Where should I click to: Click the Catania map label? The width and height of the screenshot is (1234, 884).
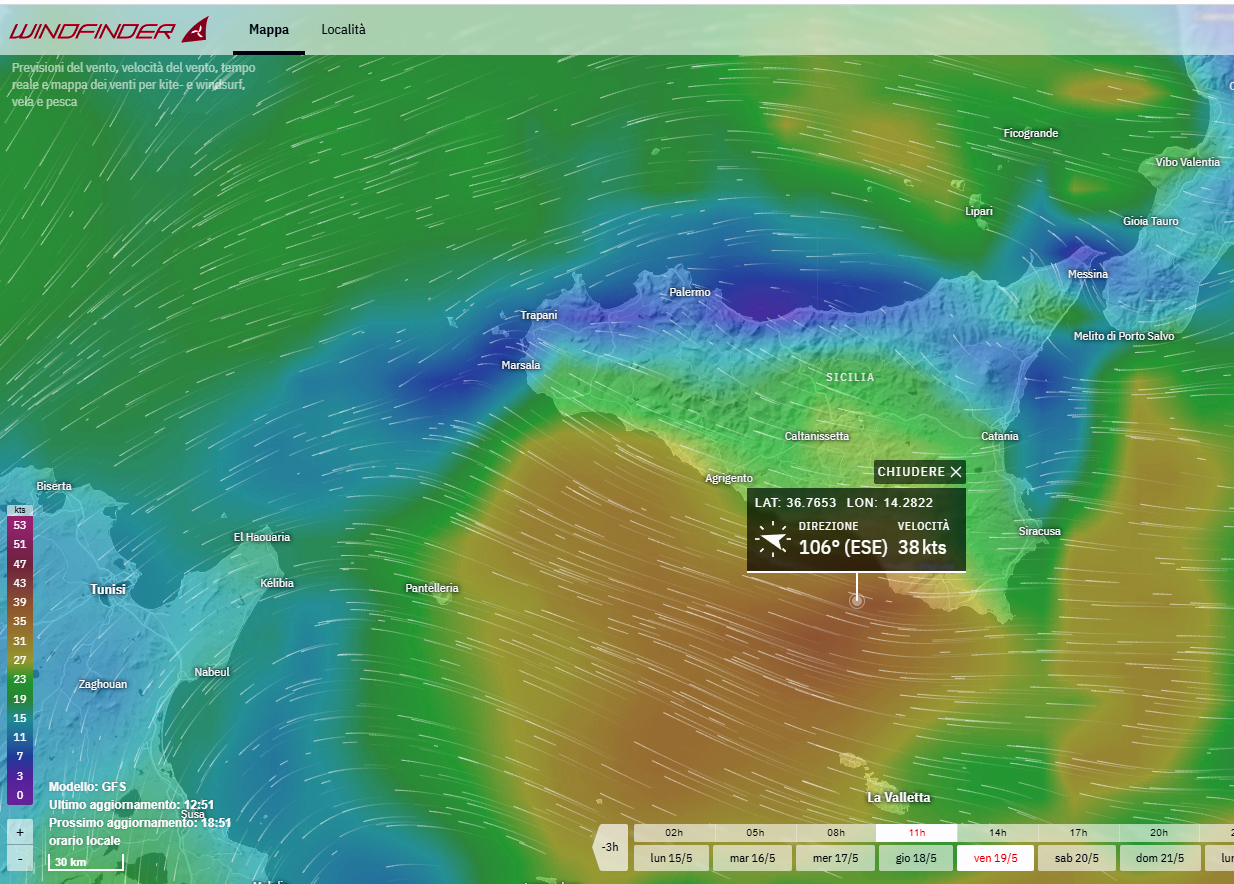1000,436
